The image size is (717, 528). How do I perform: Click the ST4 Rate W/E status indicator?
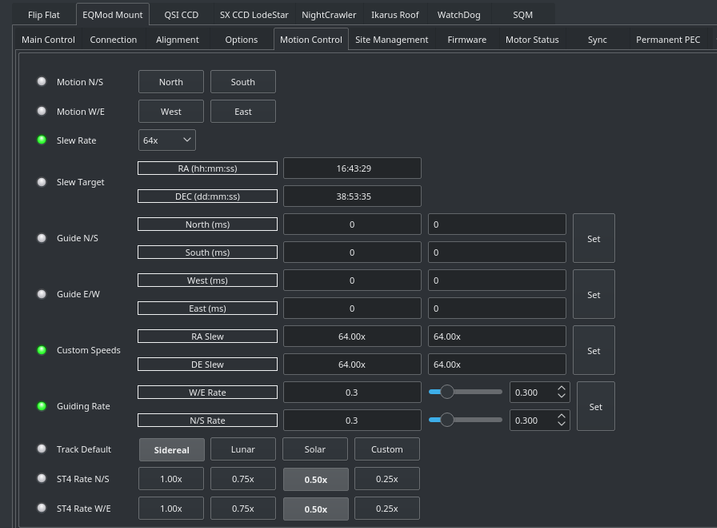[42, 508]
